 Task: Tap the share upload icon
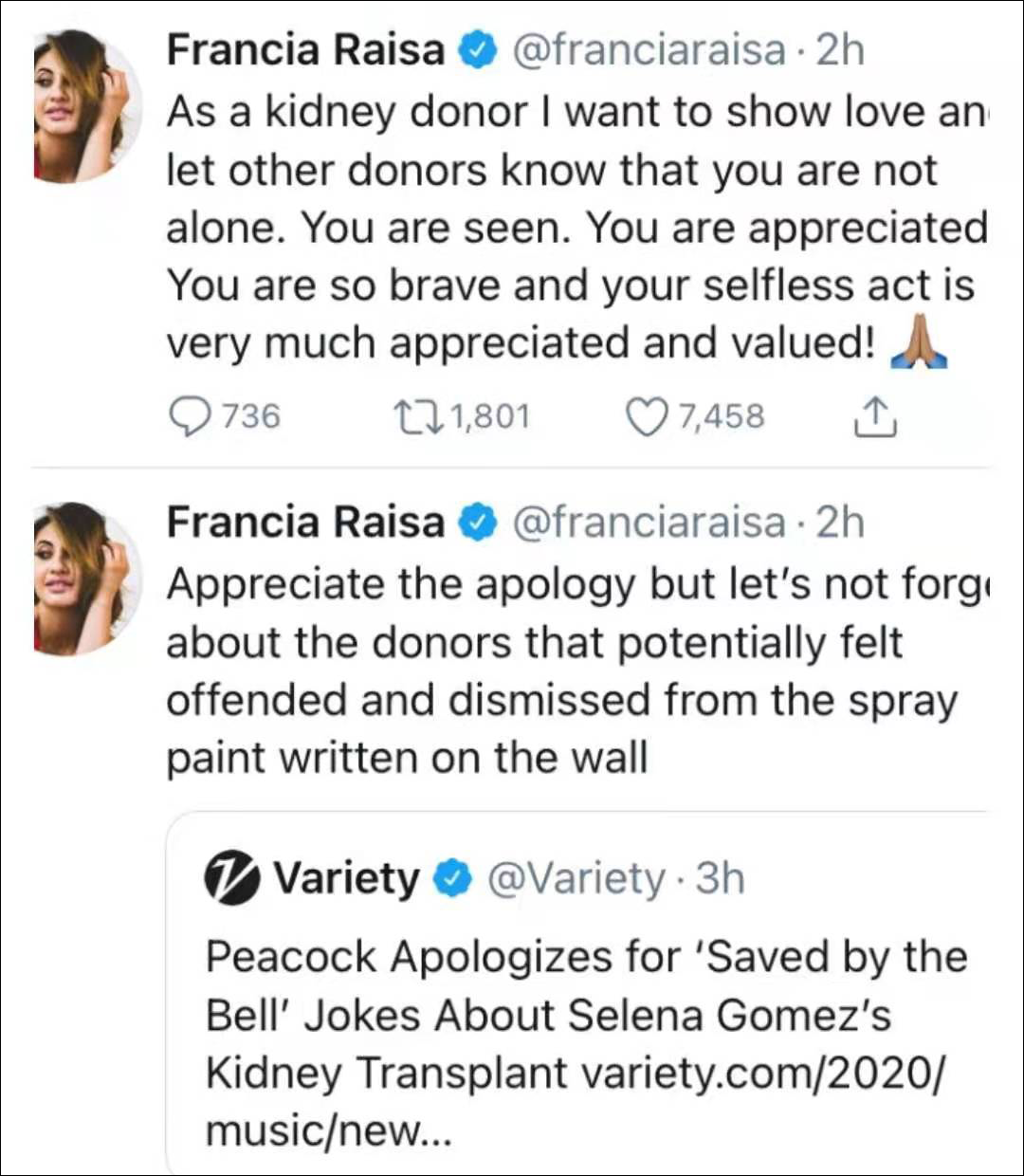(x=874, y=416)
